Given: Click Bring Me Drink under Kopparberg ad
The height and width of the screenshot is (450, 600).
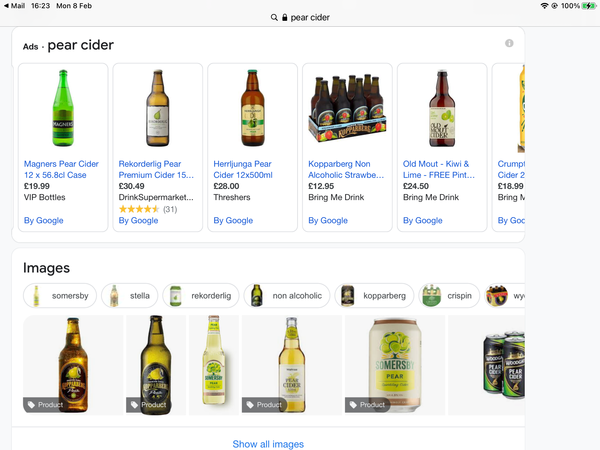Looking at the screenshot, I should point(336,197).
